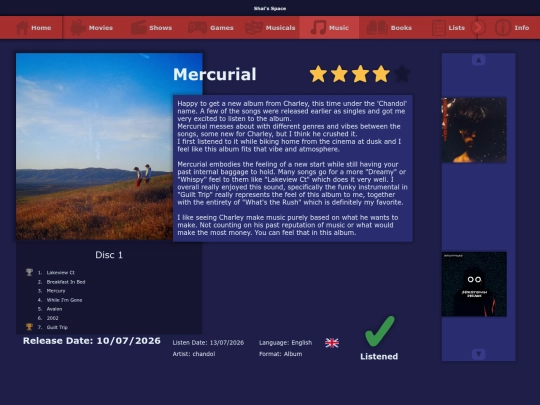Click the Info circle icon

tap(503, 28)
